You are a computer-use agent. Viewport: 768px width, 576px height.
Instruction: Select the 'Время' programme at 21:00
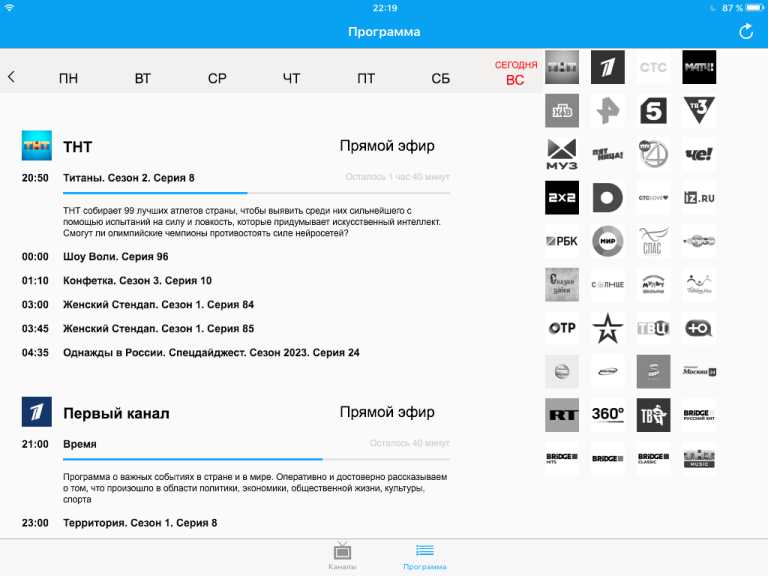[x=80, y=444]
